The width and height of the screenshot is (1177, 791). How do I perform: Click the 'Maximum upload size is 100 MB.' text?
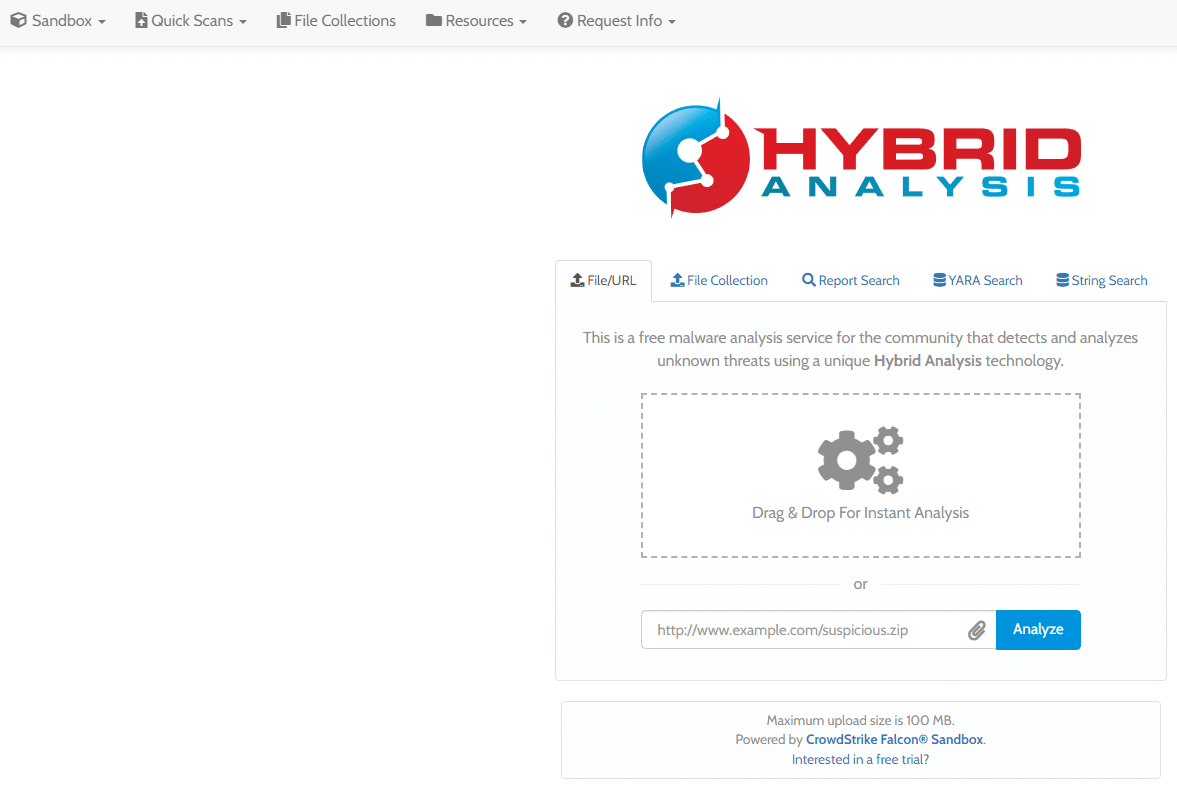pos(860,720)
